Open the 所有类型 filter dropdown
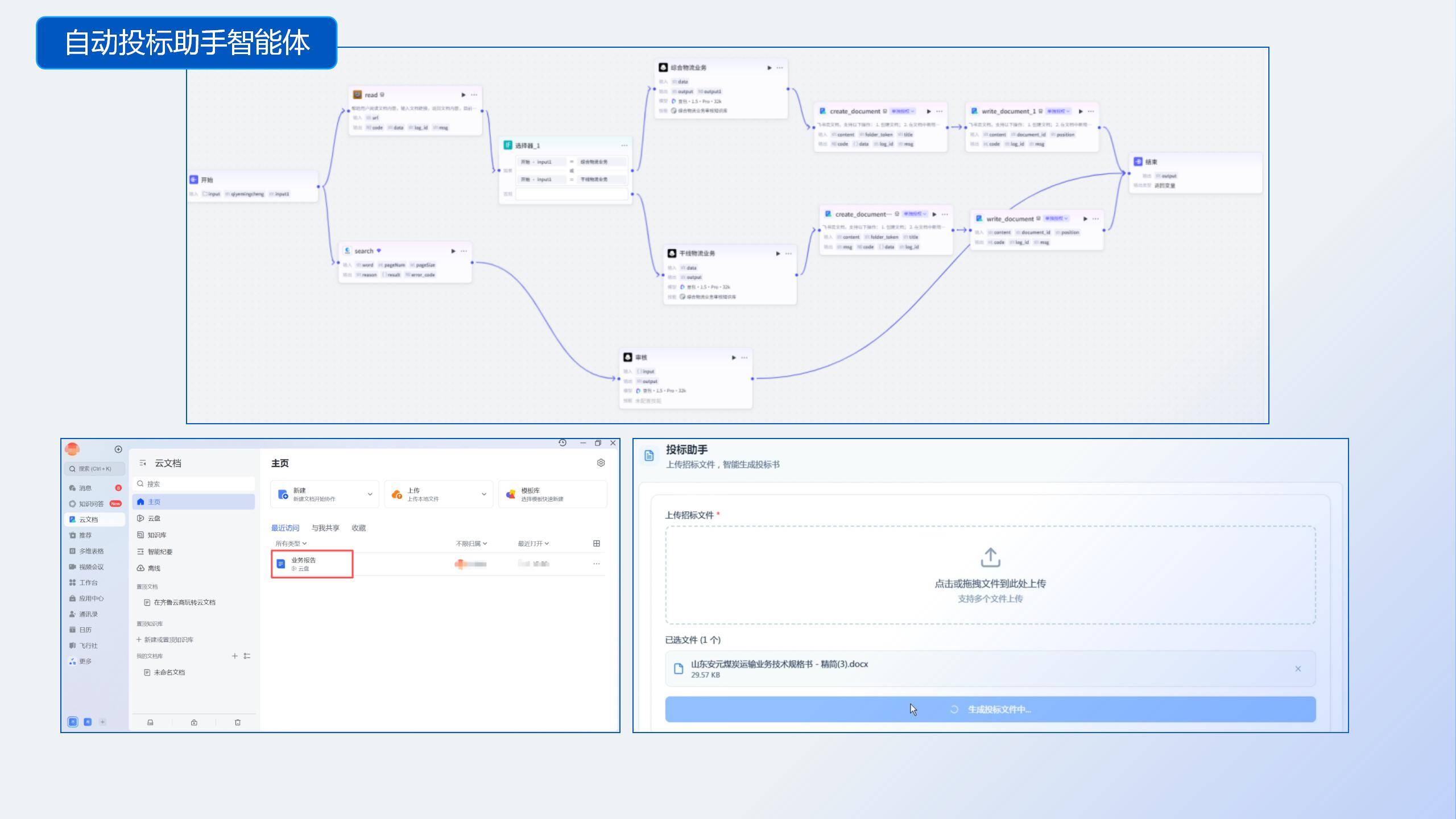 [x=291, y=543]
